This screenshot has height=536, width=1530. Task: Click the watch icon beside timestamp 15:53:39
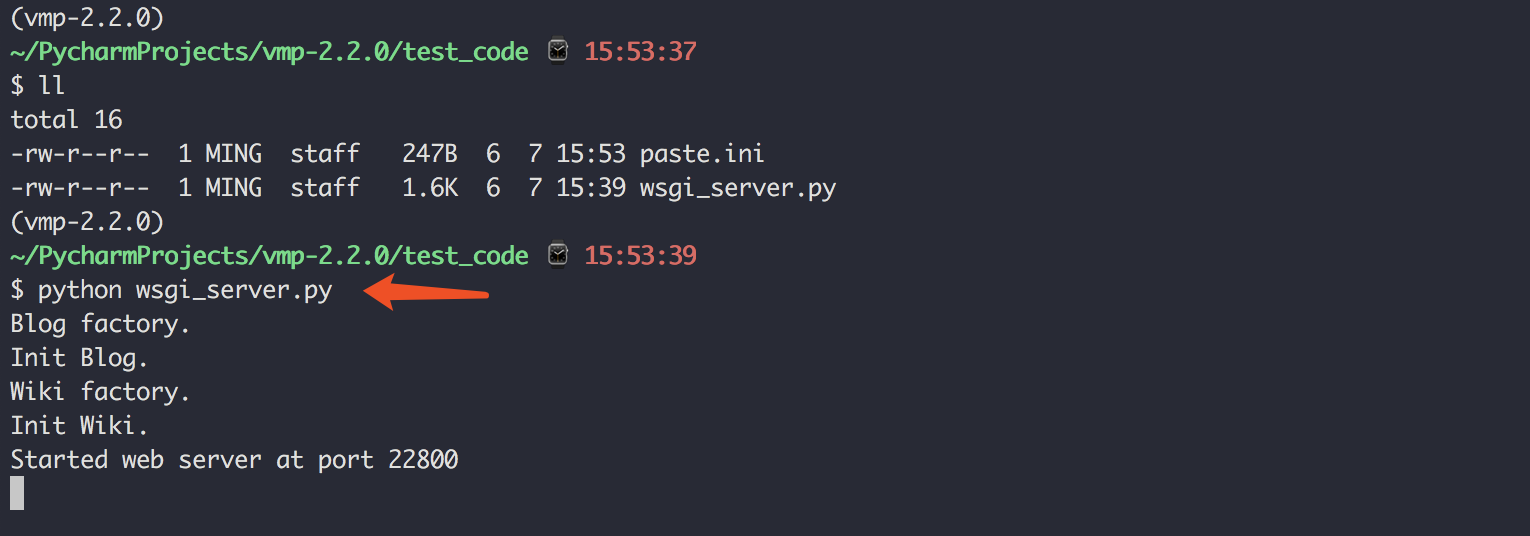pos(557,256)
